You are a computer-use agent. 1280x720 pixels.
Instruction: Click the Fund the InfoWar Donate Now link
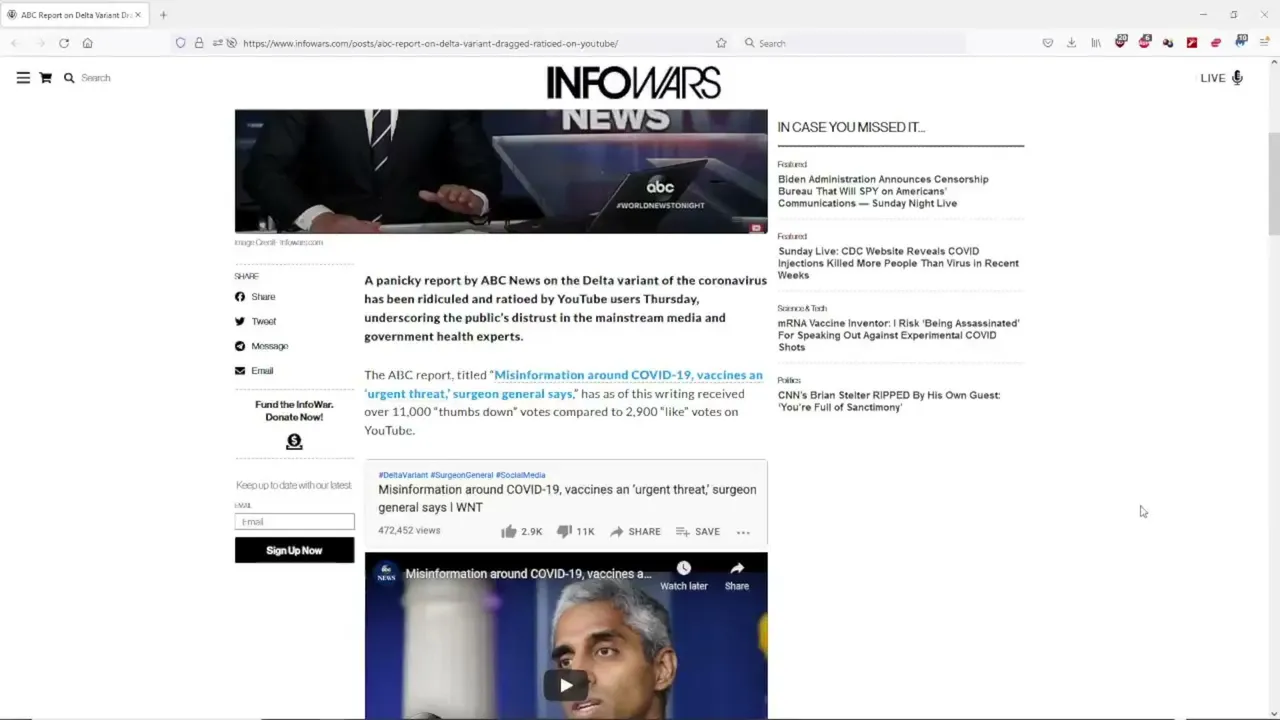(294, 410)
